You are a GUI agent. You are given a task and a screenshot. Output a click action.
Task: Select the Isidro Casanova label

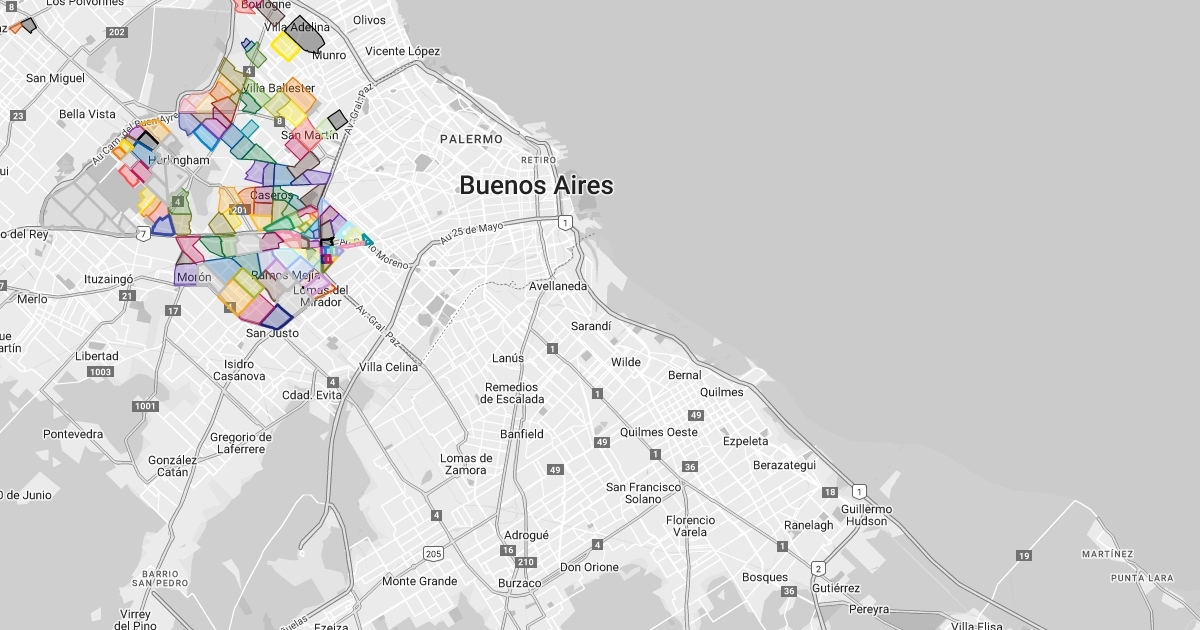pyautogui.click(x=239, y=370)
